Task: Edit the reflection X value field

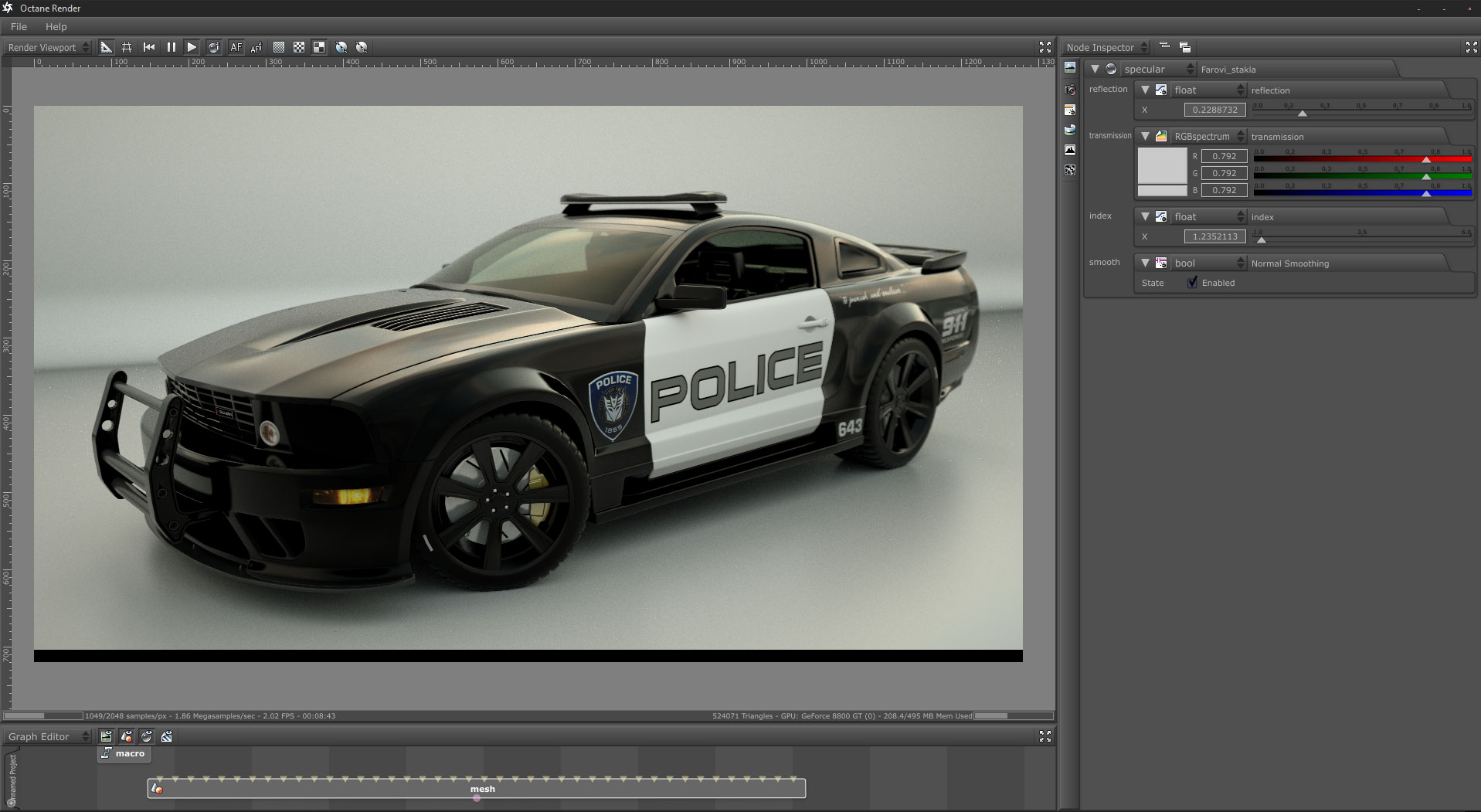Action: (1215, 110)
